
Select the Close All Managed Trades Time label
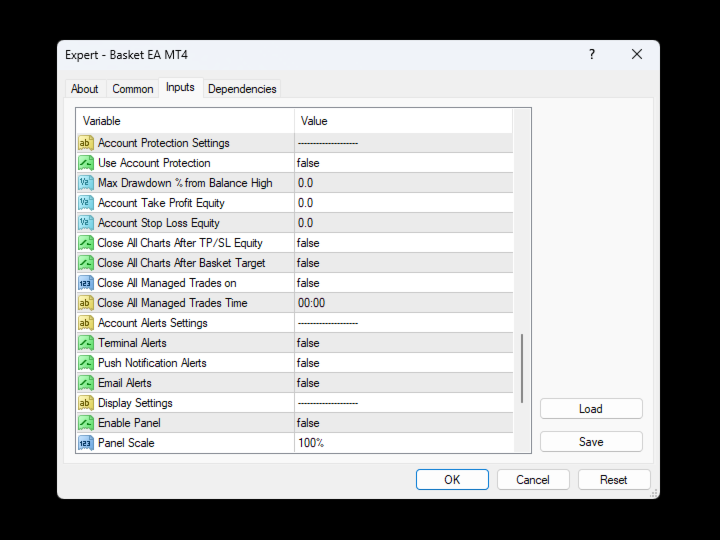tap(172, 303)
